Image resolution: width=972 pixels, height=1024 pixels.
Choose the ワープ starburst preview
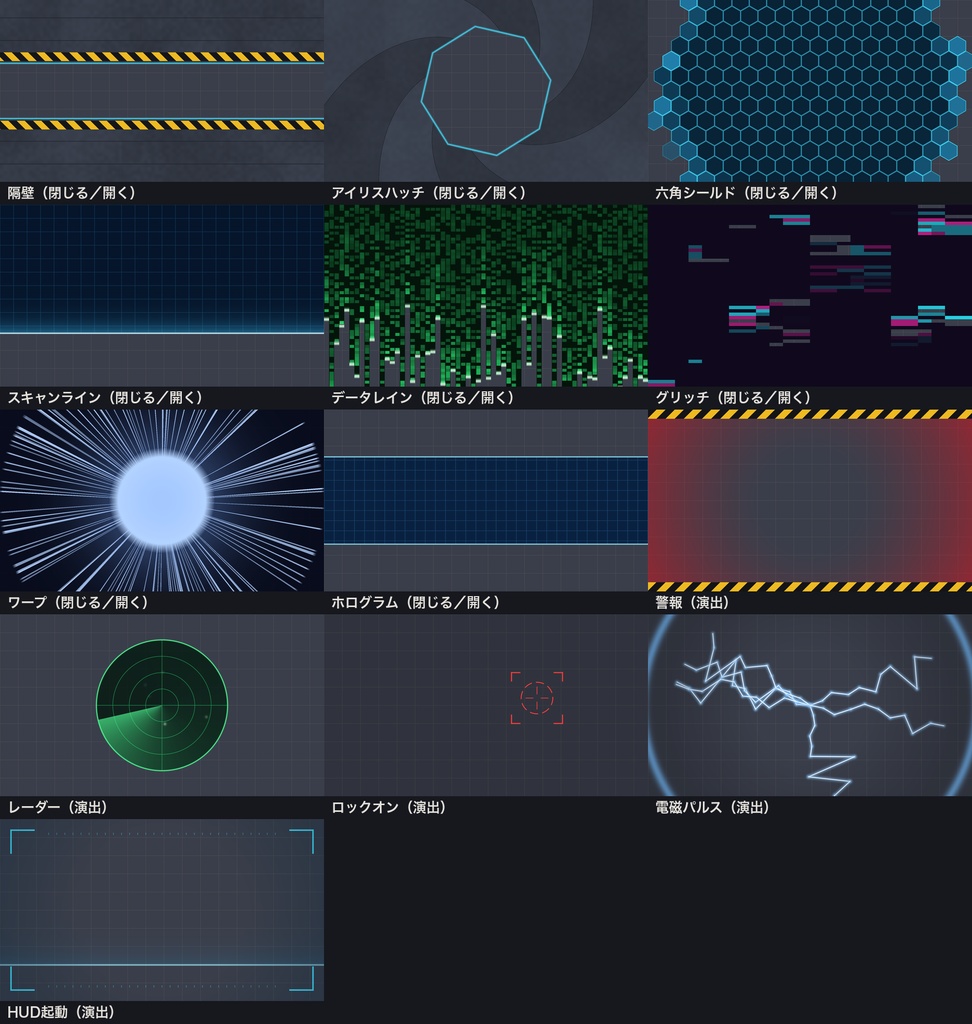click(x=162, y=500)
